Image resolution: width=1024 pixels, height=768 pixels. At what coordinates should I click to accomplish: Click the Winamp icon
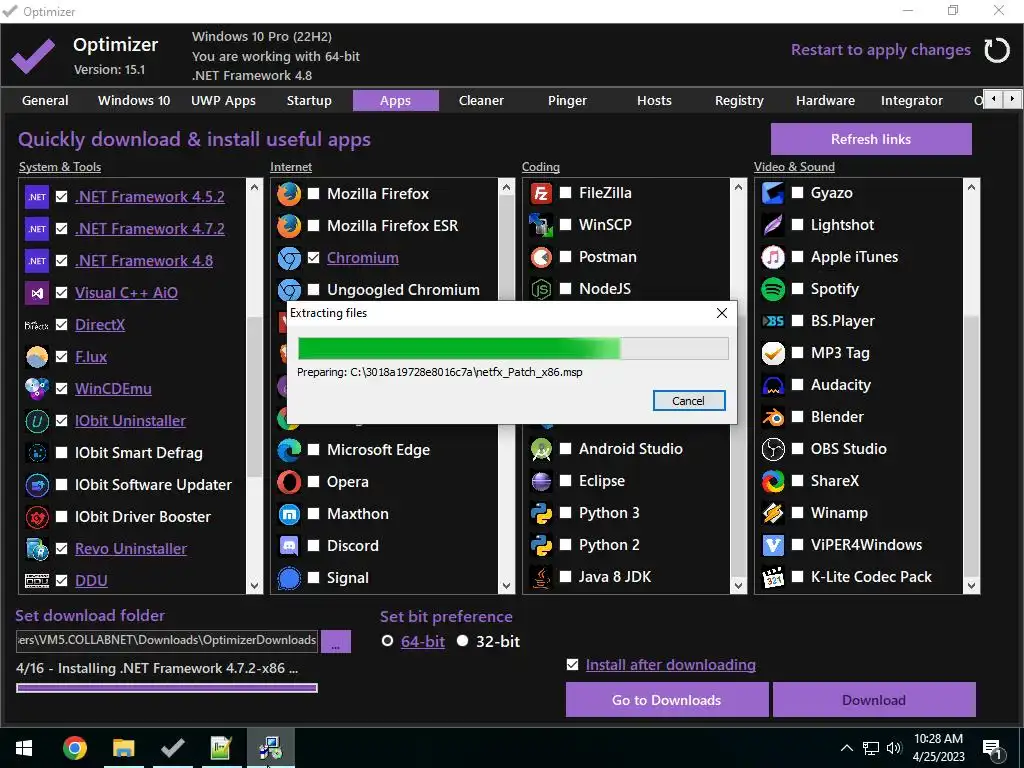[x=773, y=513]
